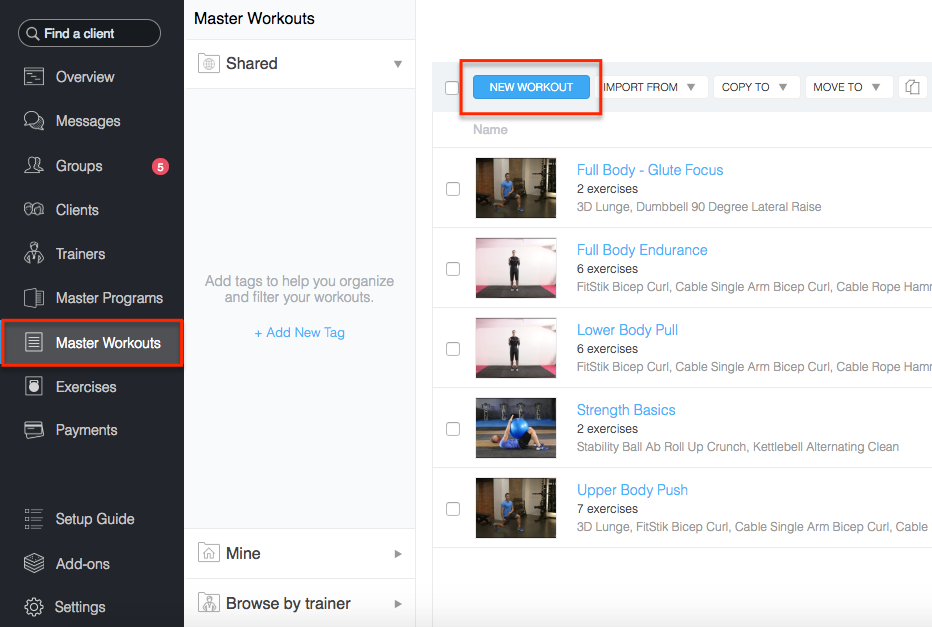Click the Browse by trainer folder icon
The width and height of the screenshot is (932, 627).
[209, 603]
